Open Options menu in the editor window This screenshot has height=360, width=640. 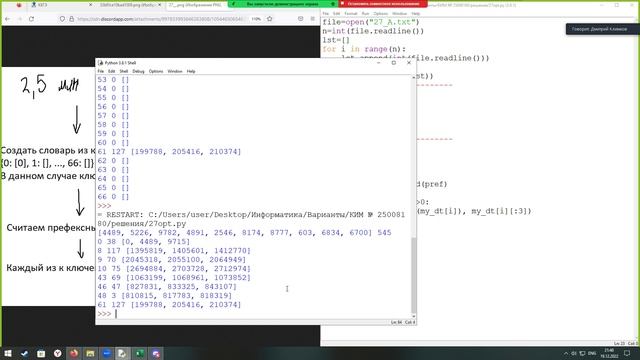380,13
